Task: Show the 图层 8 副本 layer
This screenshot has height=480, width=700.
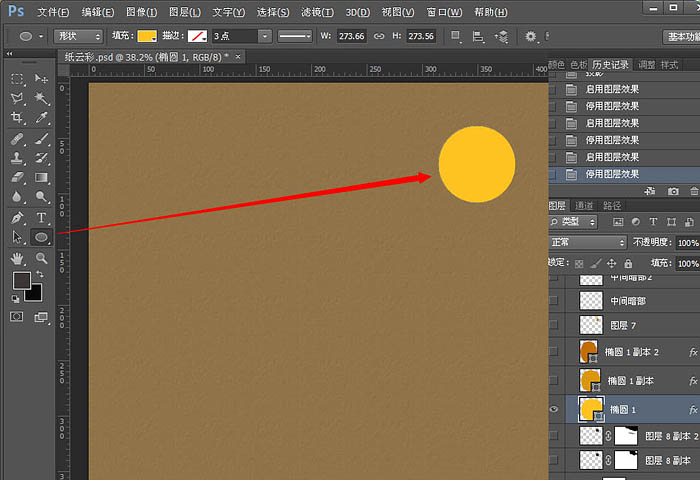Action: click(554, 459)
